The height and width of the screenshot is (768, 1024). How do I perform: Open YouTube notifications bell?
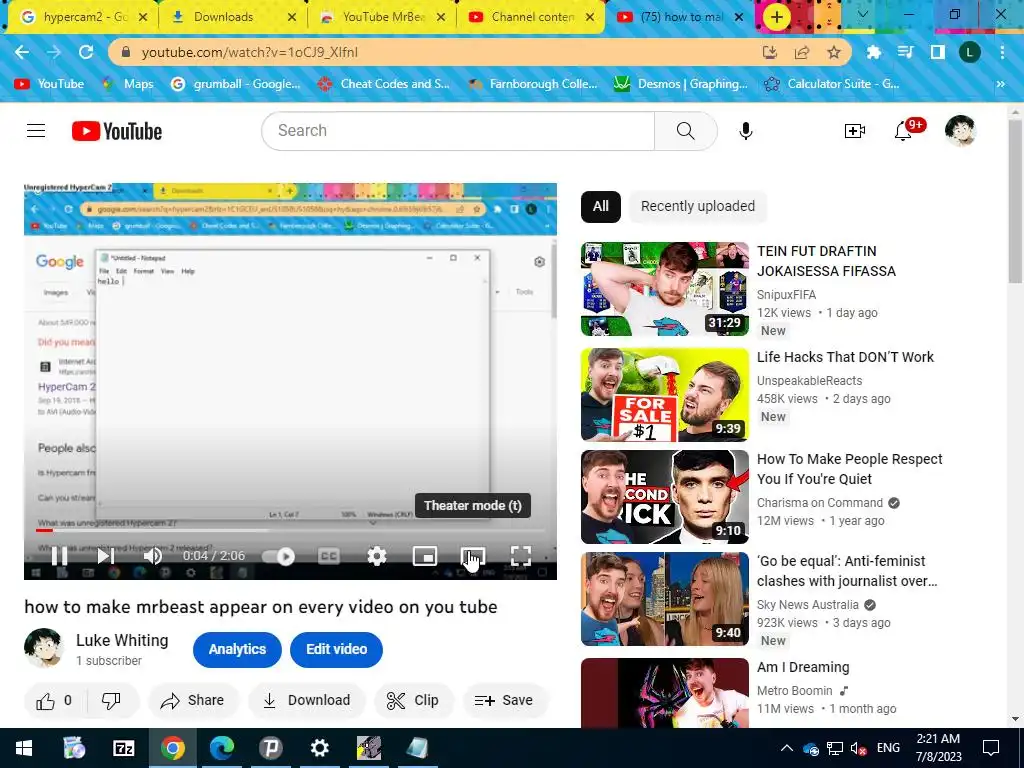coord(903,131)
